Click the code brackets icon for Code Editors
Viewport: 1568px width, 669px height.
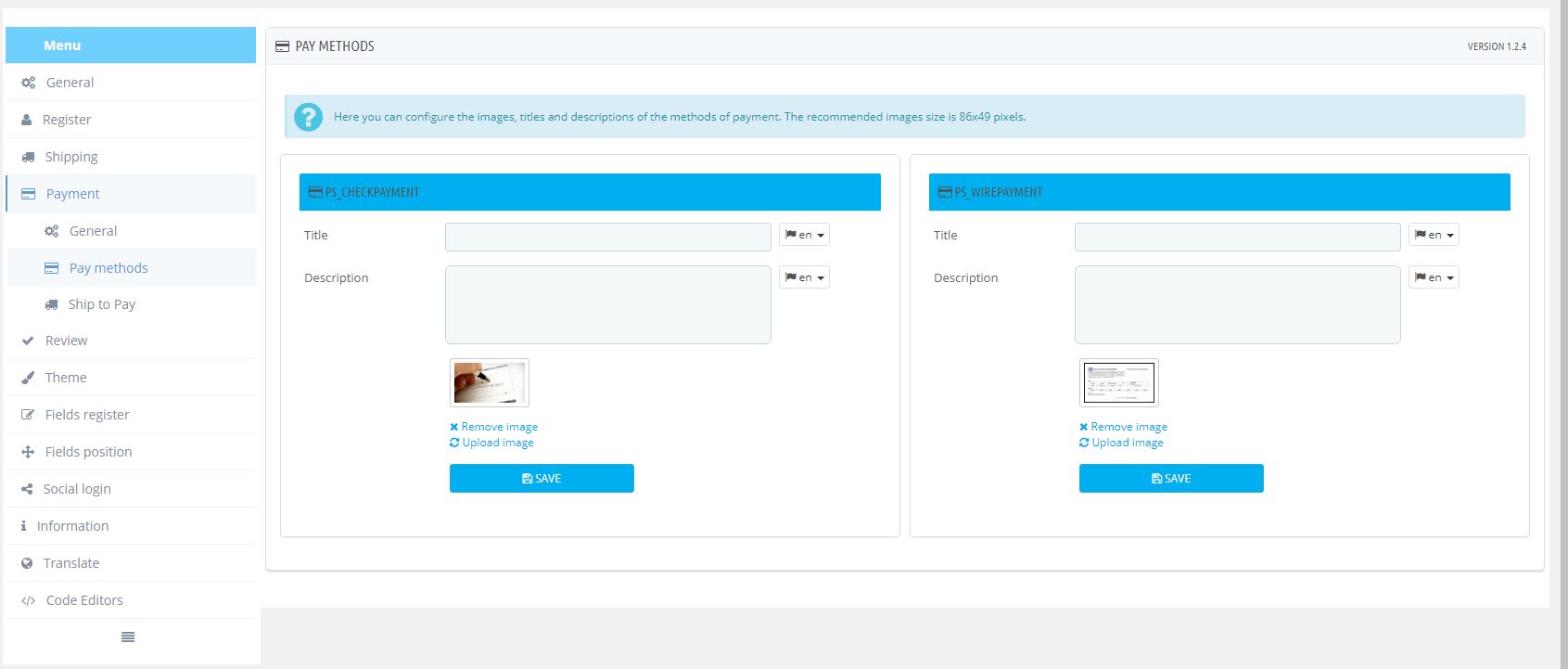coord(29,600)
